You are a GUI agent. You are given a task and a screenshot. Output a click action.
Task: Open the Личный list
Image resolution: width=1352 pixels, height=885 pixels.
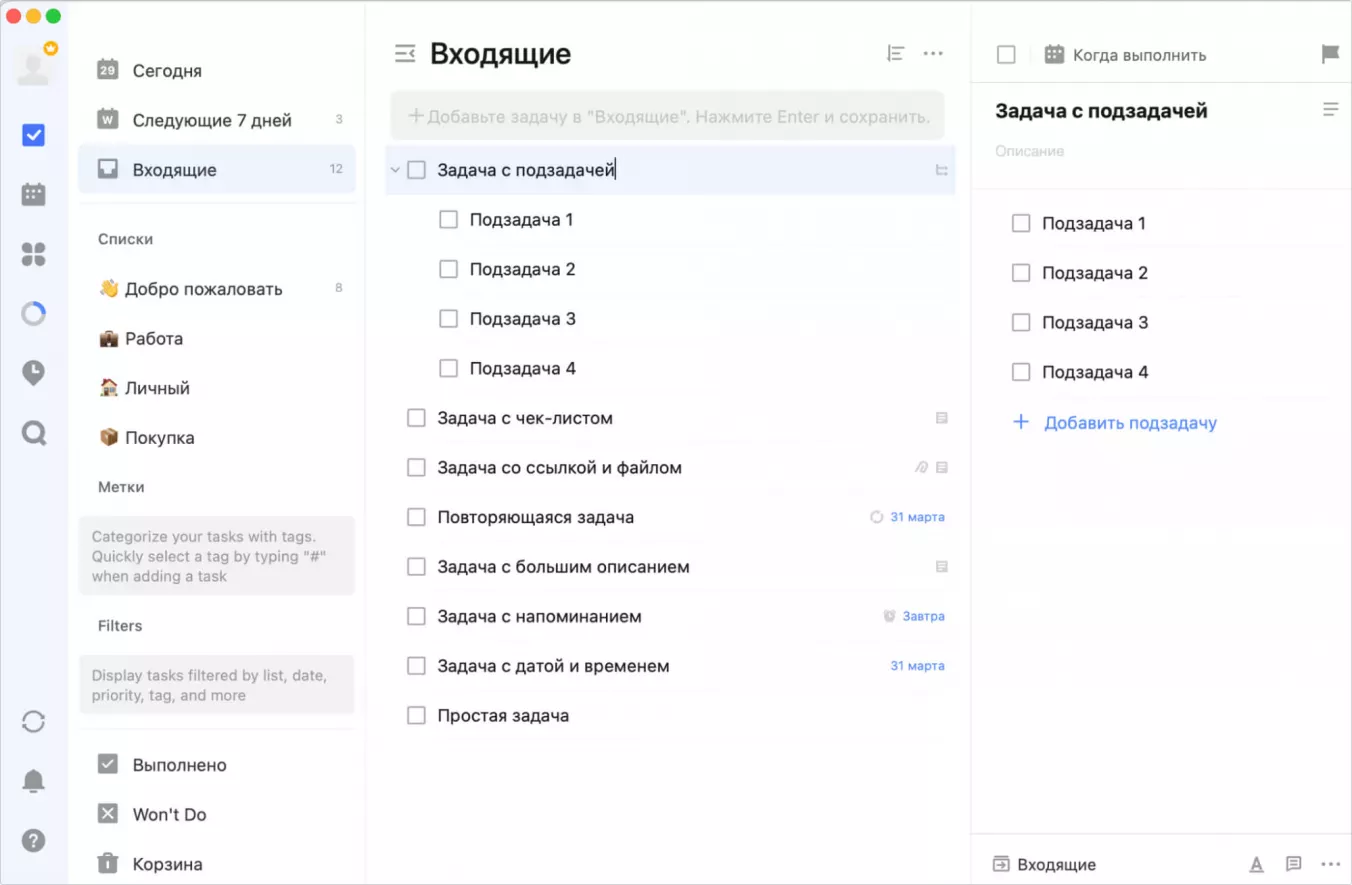pyautogui.click(x=217, y=388)
